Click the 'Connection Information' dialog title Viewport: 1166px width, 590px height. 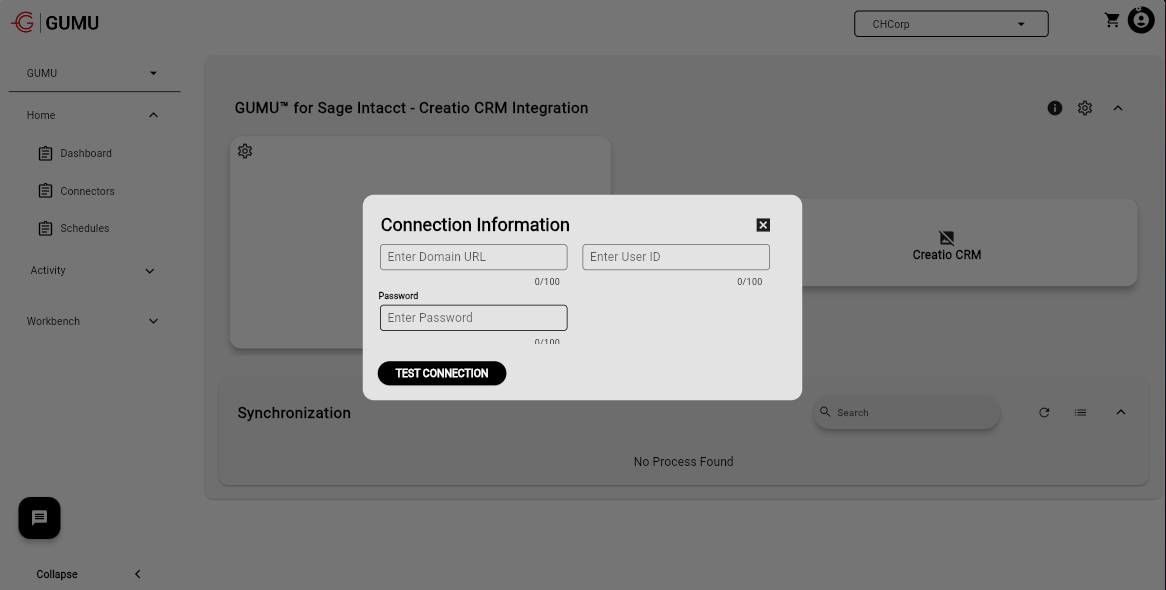click(x=475, y=225)
